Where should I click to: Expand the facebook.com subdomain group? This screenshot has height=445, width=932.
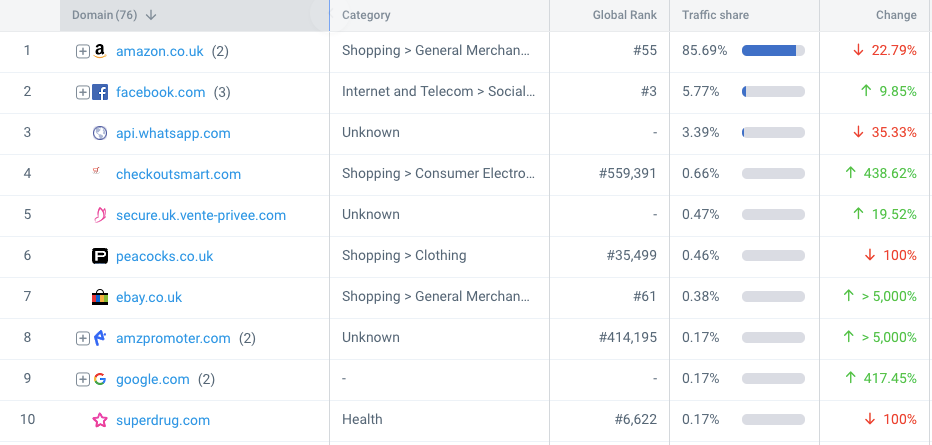[83, 93]
